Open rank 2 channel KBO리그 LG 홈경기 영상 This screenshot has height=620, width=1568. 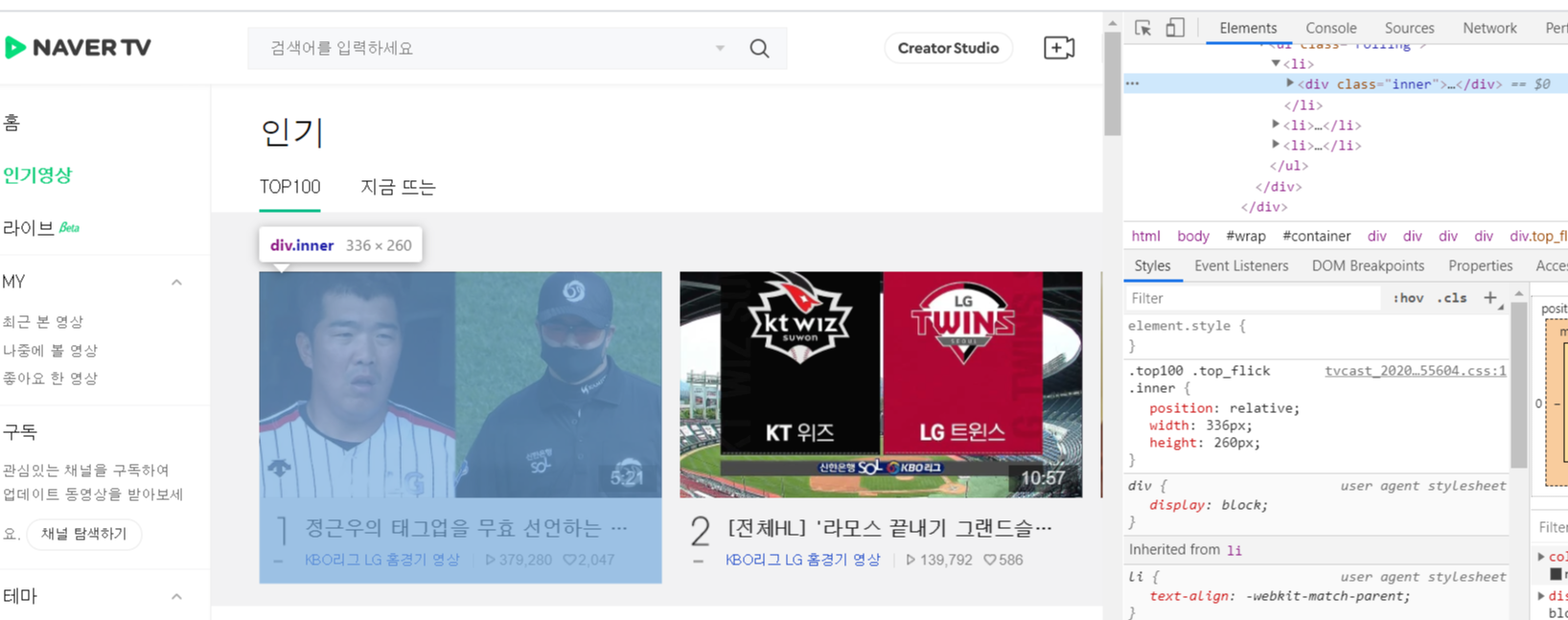coord(803,560)
